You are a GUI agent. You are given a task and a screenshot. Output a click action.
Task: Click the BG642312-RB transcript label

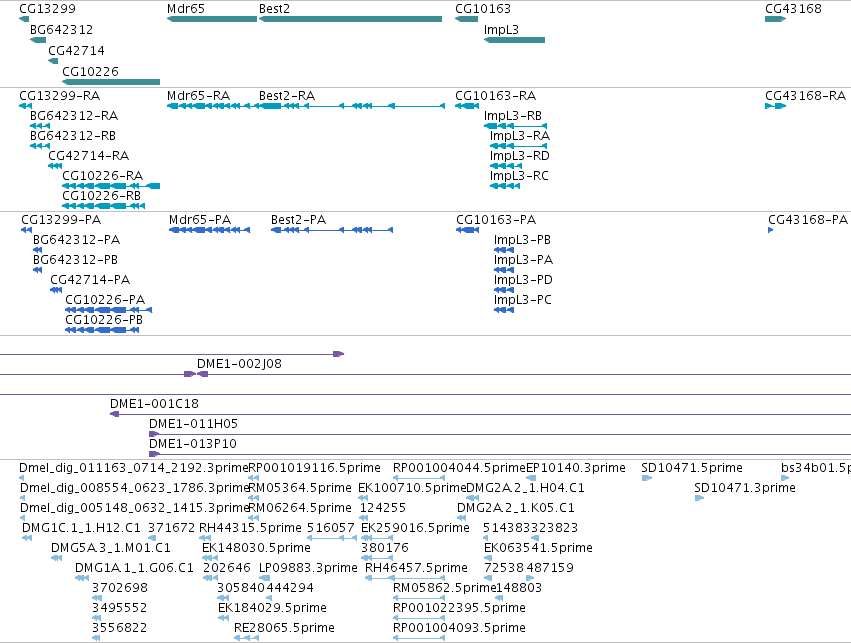[x=73, y=136]
